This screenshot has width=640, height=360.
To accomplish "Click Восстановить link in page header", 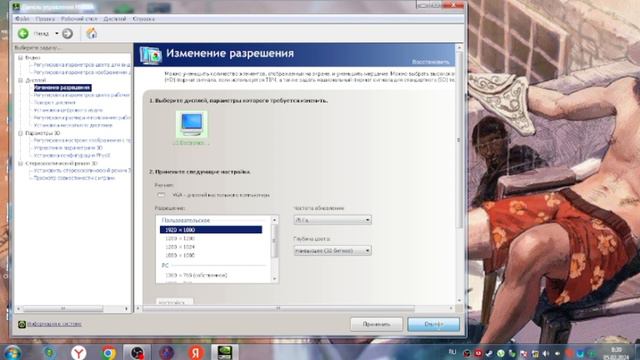I will [x=430, y=62].
